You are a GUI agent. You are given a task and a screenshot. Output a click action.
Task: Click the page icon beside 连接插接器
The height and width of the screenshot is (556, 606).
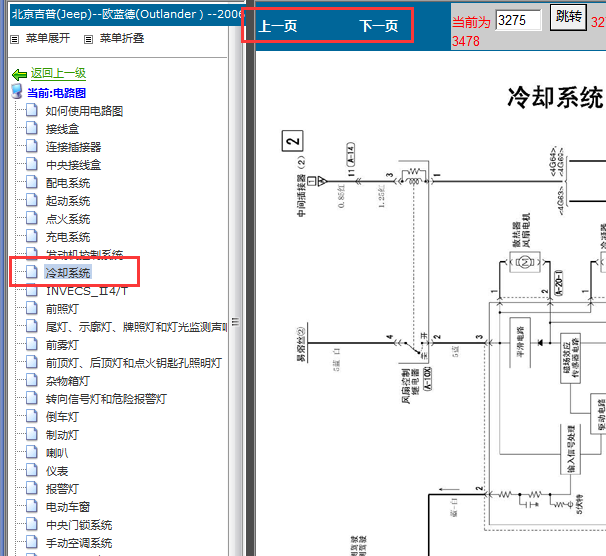32,146
